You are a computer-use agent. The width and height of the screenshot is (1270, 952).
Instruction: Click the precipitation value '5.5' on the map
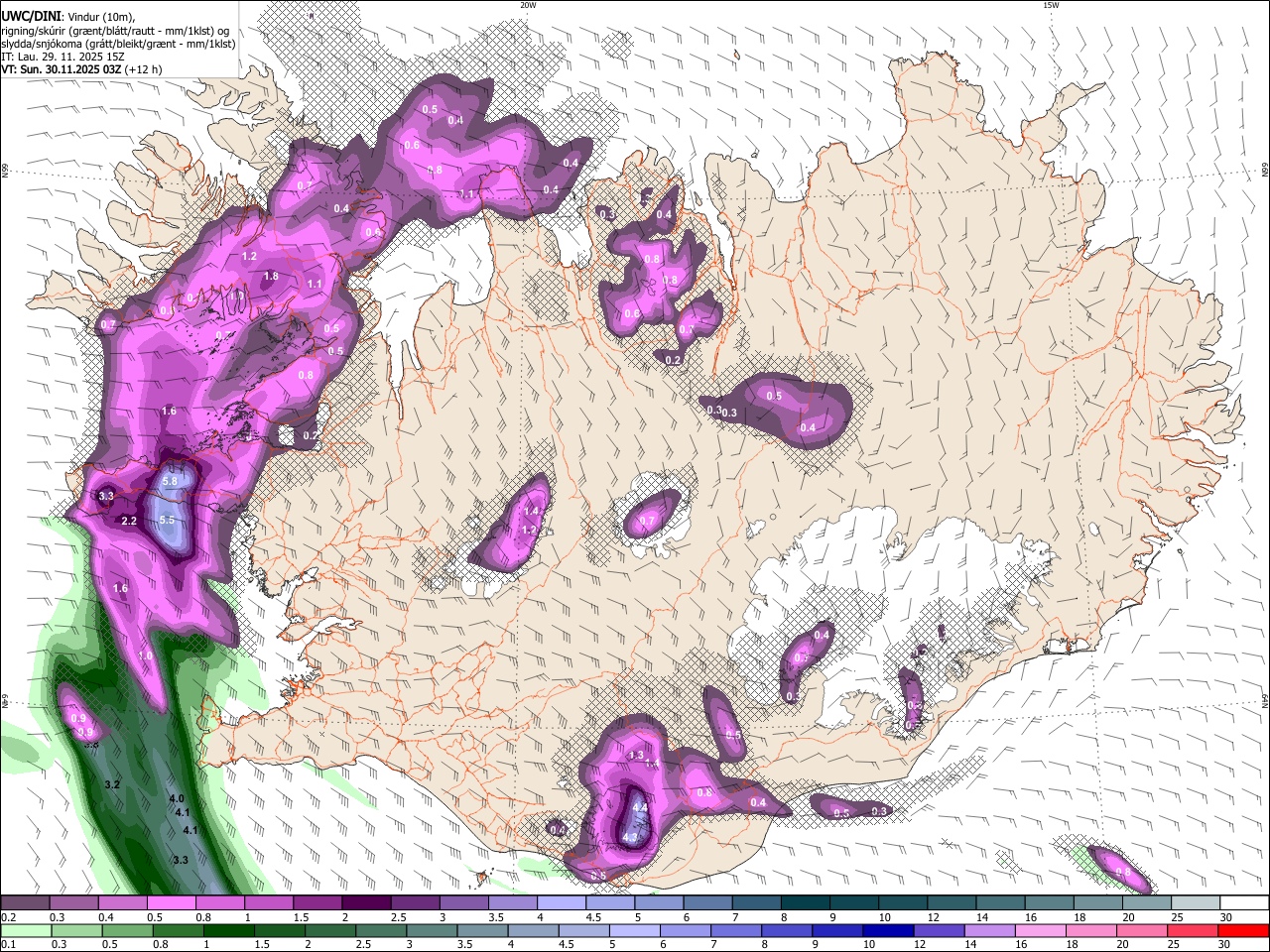coord(167,520)
